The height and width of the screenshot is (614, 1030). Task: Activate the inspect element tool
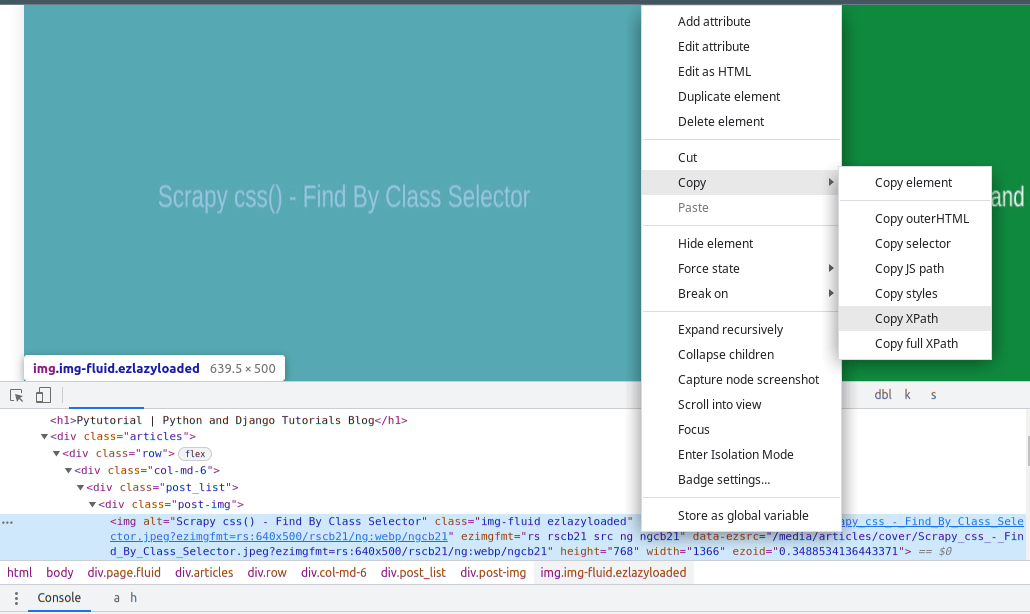(15, 394)
